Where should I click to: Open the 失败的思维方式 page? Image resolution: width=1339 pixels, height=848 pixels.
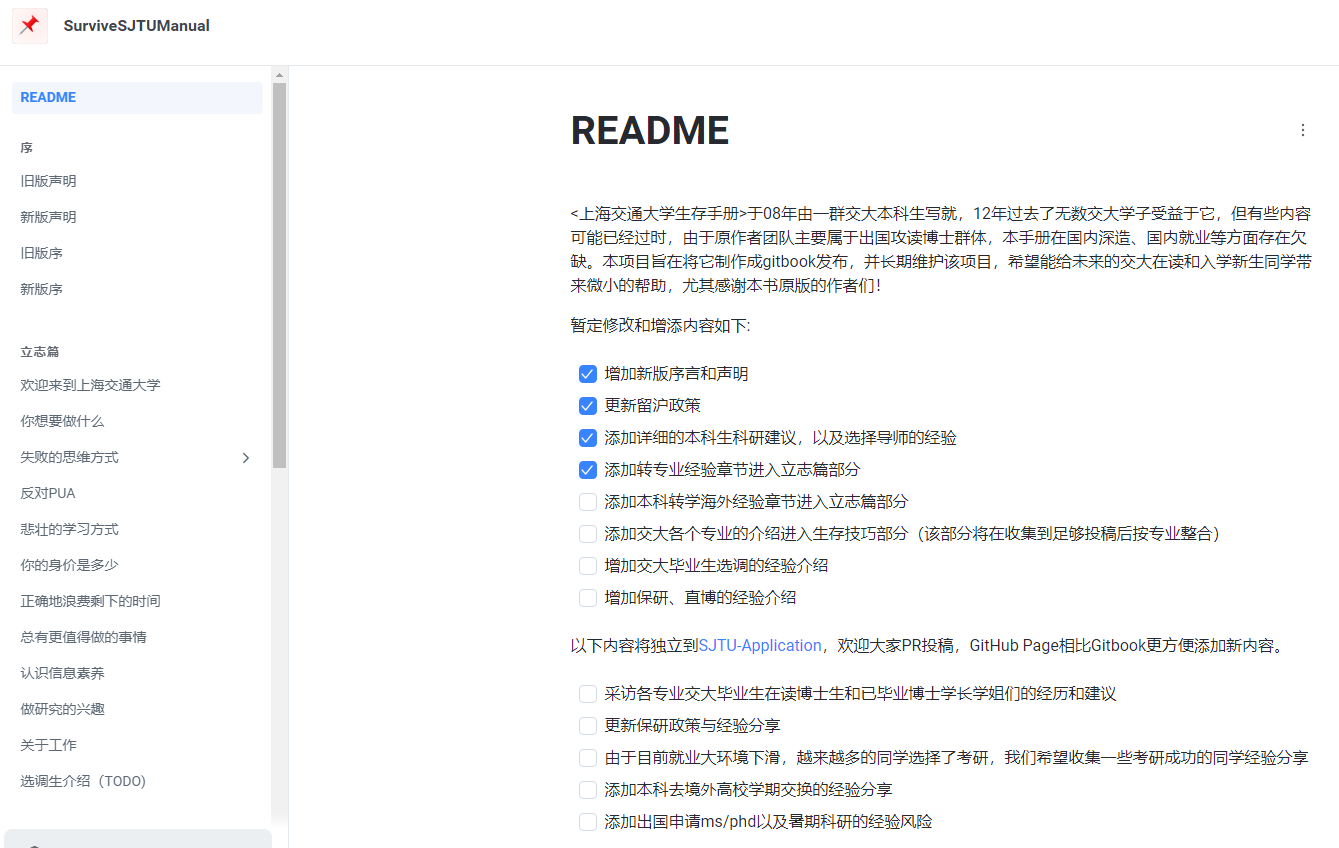(x=70, y=457)
